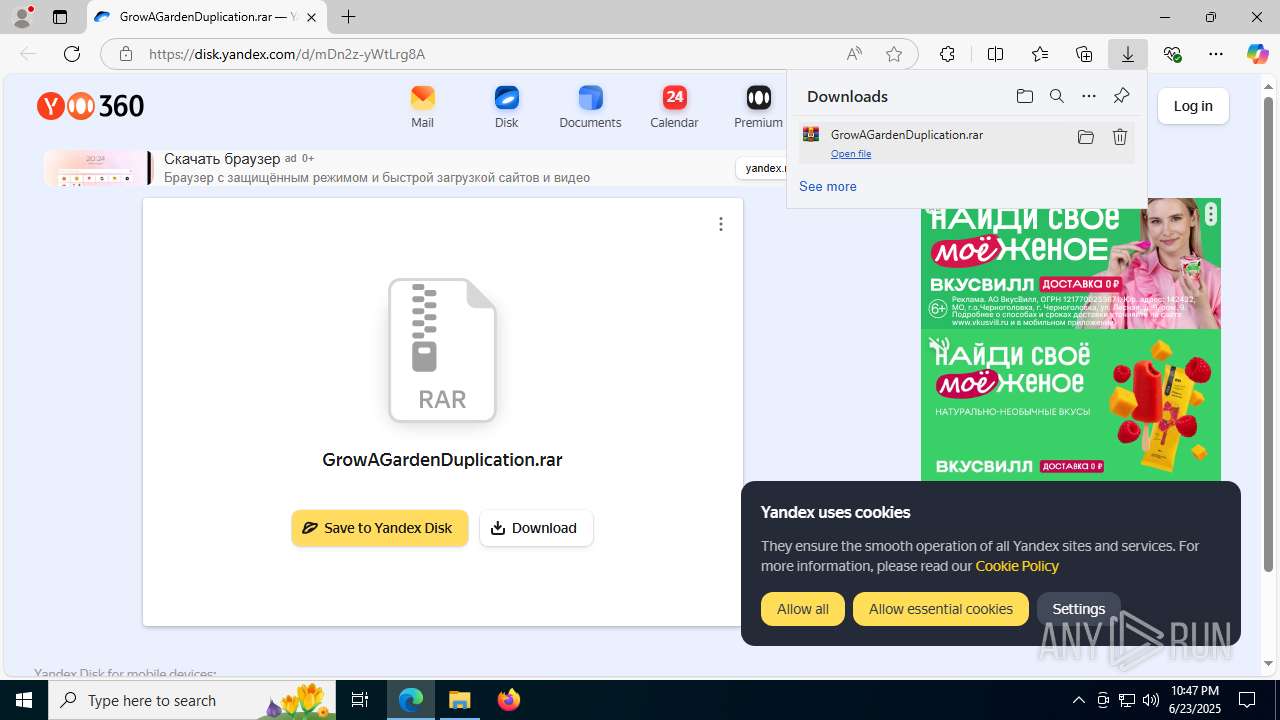This screenshot has width=1280, height=720.
Task: Click See more in Downloads
Action: pos(828,186)
